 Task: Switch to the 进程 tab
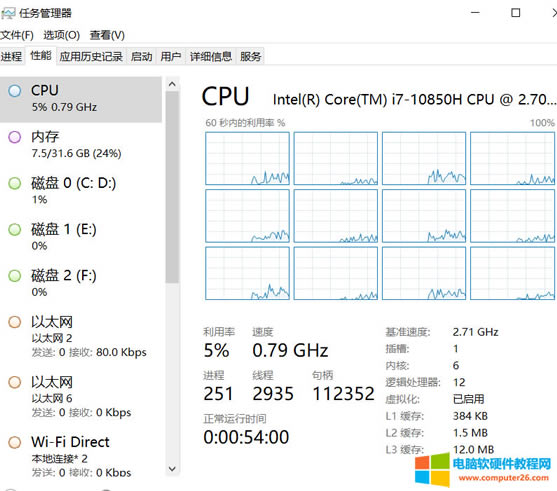tap(12, 56)
